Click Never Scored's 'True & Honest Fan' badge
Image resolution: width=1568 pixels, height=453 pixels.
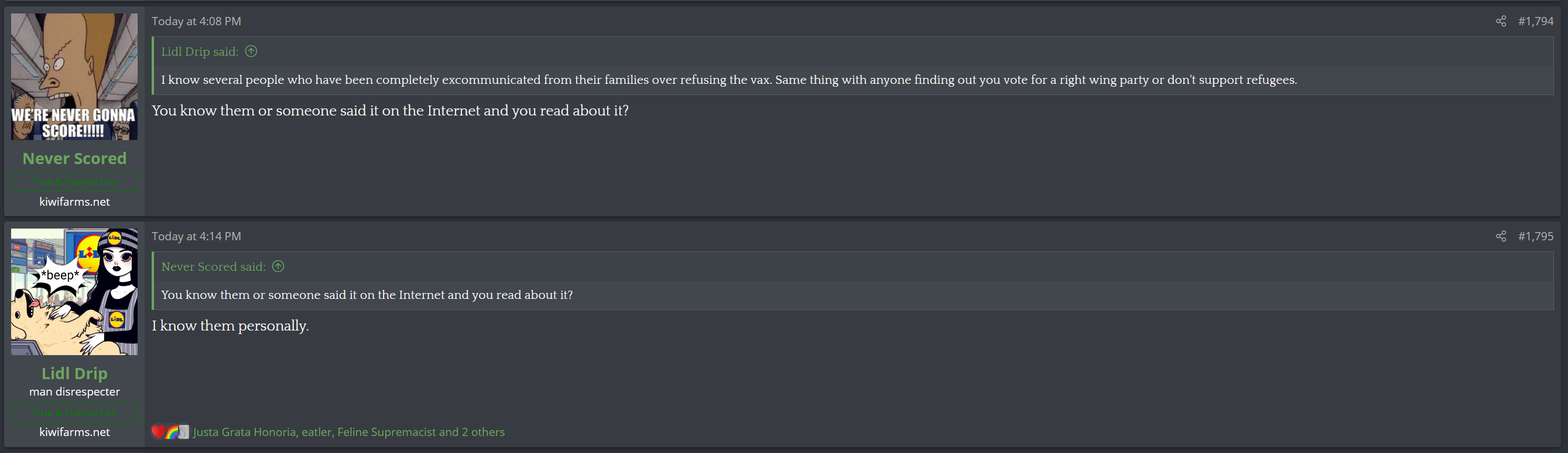click(74, 182)
